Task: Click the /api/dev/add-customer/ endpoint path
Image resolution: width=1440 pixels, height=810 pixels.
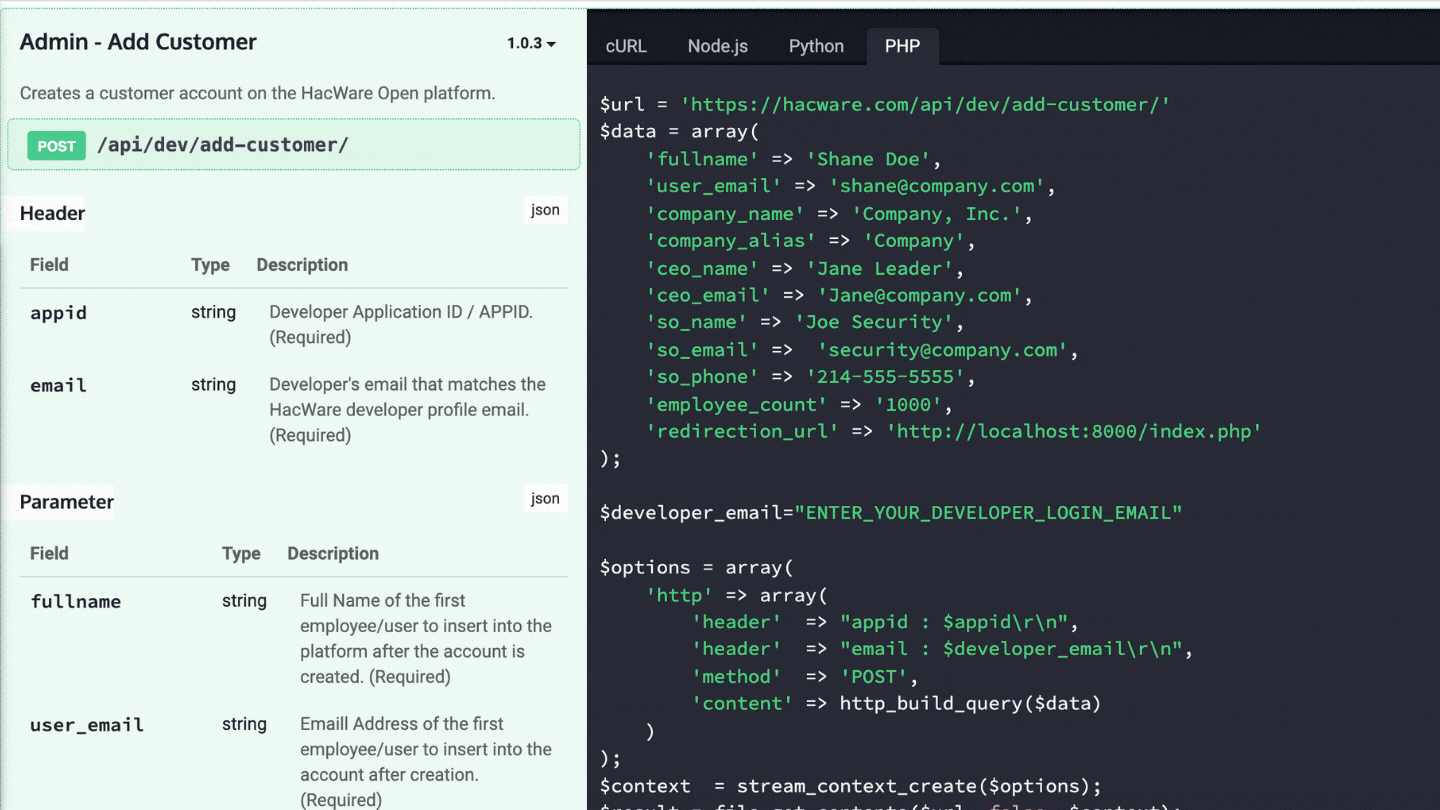Action: tap(223, 145)
